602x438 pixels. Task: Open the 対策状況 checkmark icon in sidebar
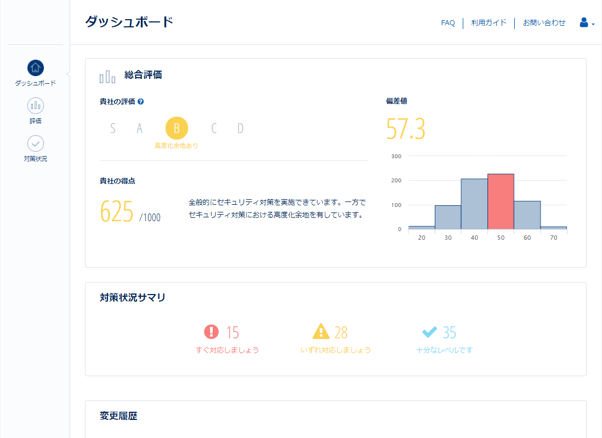35,144
